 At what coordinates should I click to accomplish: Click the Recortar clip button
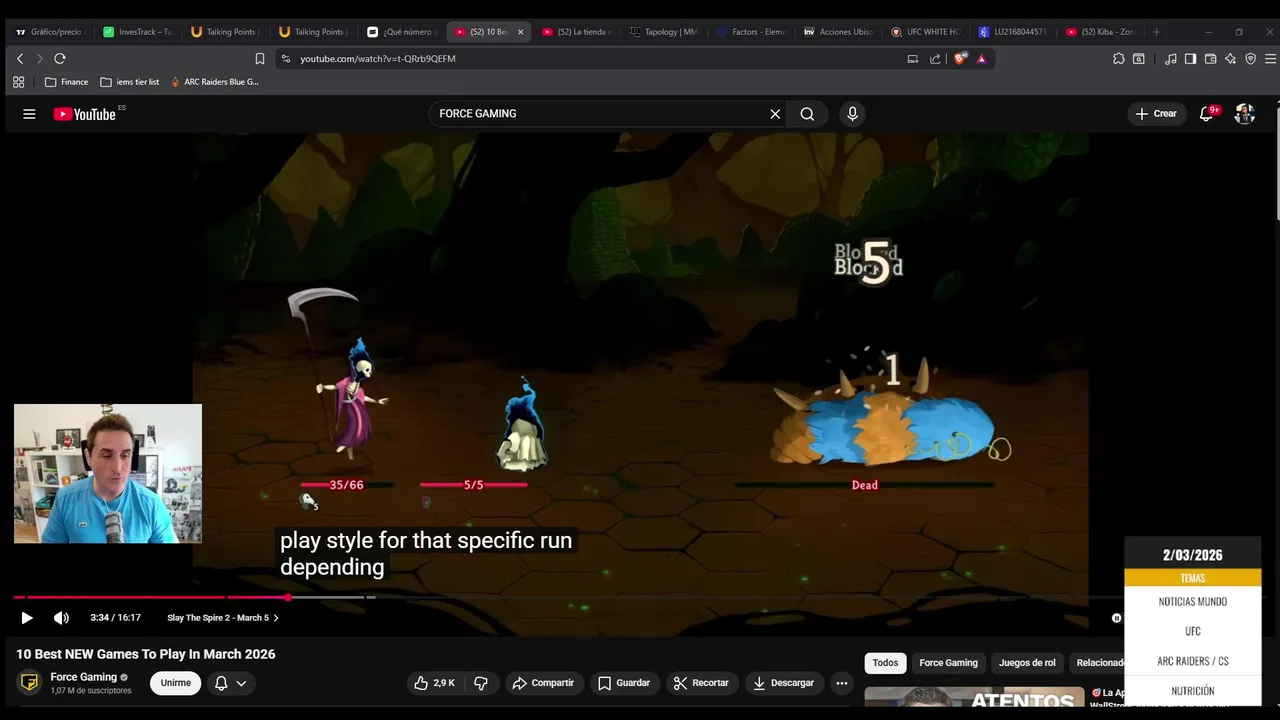tap(701, 683)
